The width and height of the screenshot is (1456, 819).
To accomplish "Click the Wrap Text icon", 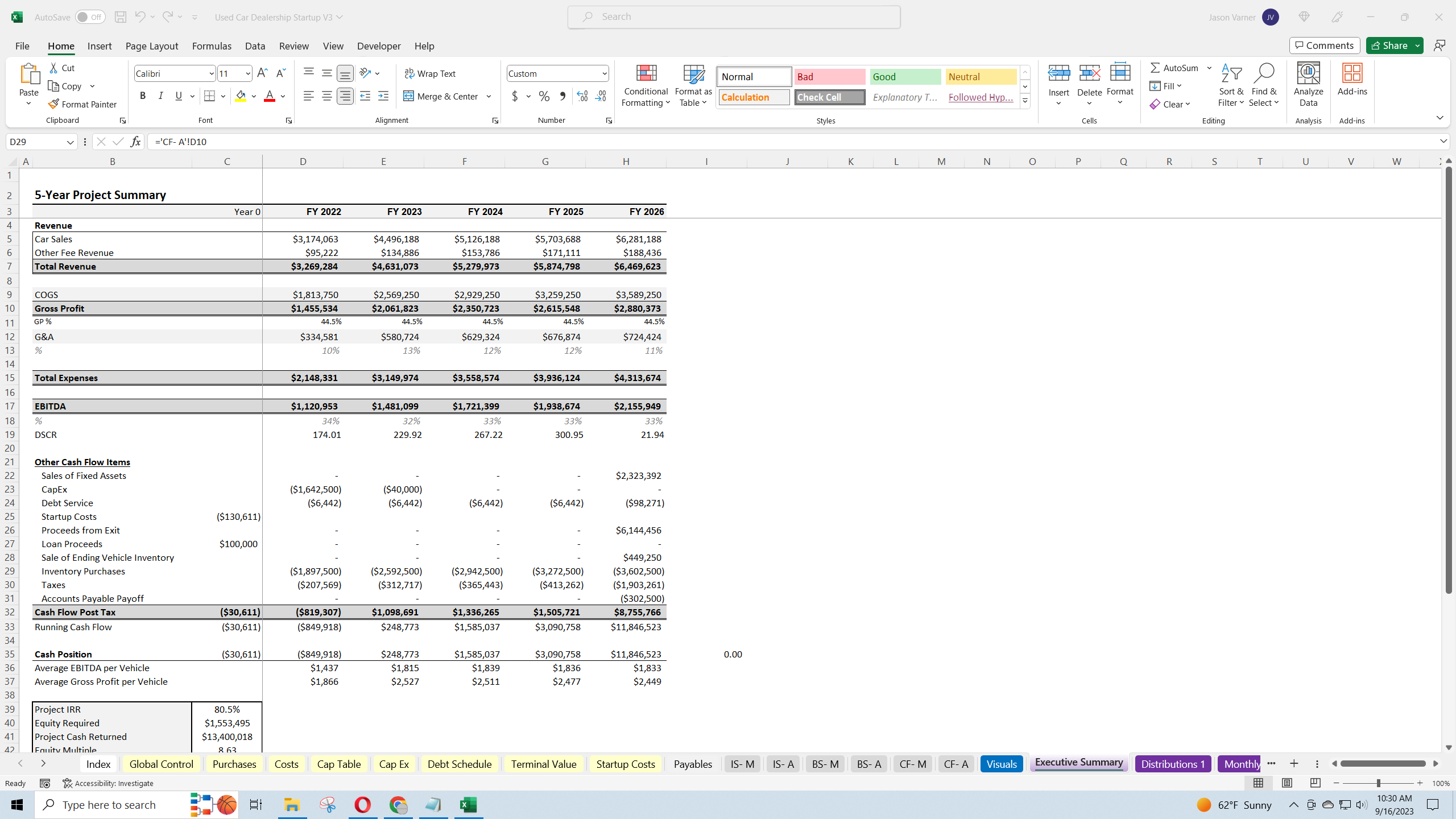I will coord(409,73).
